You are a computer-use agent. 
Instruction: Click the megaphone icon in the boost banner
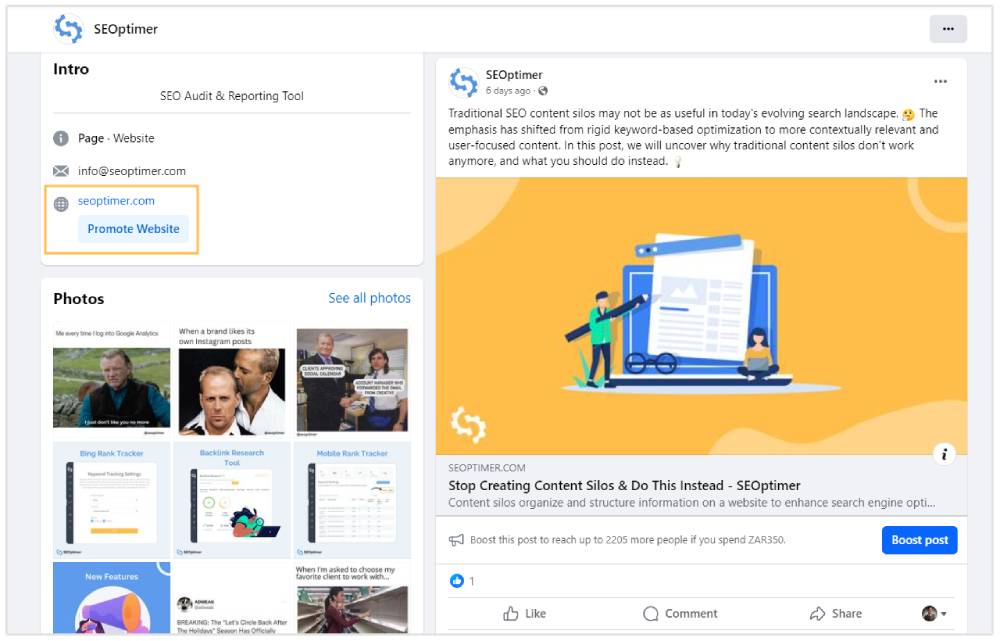coord(459,541)
